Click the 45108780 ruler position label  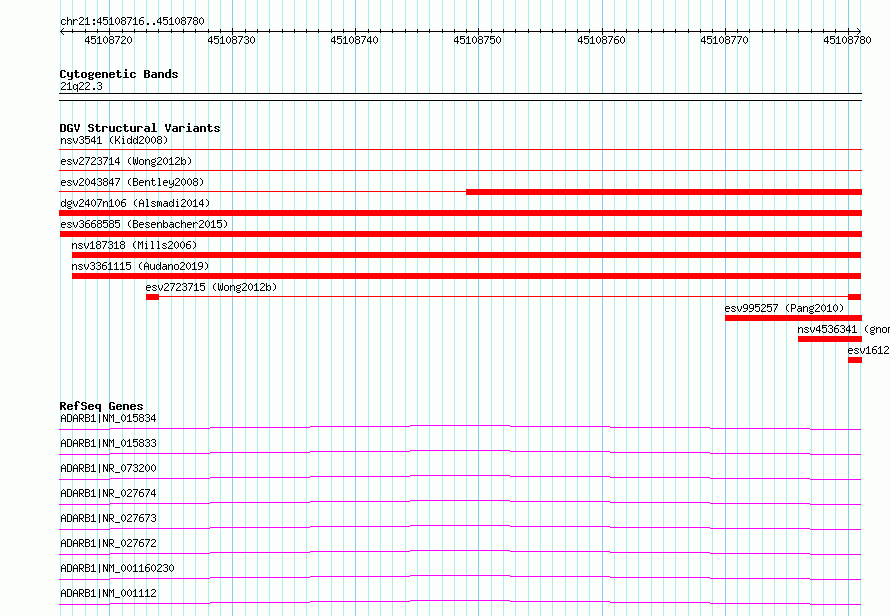[847, 40]
